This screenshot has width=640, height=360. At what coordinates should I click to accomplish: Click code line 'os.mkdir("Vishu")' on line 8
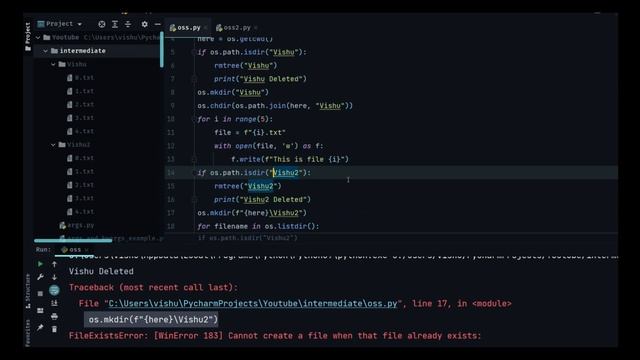tap(233, 93)
